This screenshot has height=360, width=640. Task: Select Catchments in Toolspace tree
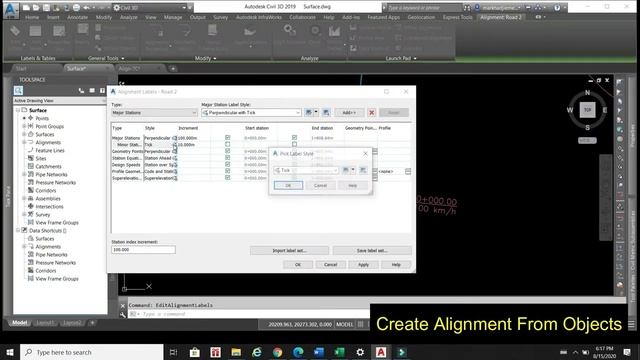pyautogui.click(x=48, y=167)
